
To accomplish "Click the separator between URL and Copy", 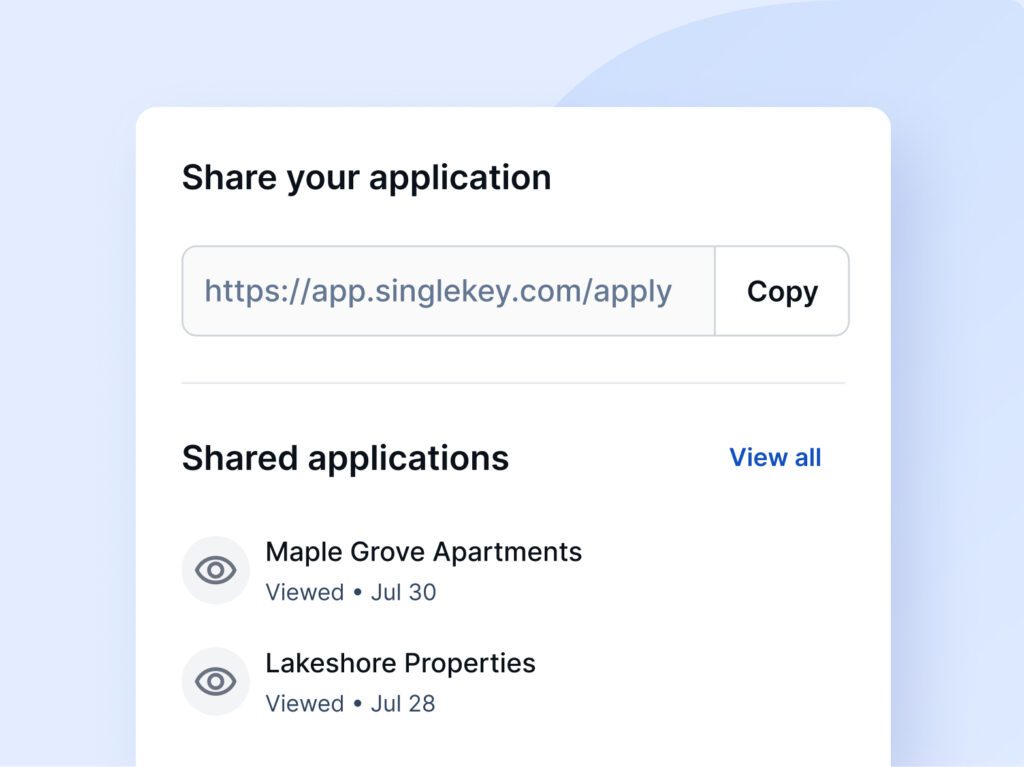I will [x=715, y=291].
